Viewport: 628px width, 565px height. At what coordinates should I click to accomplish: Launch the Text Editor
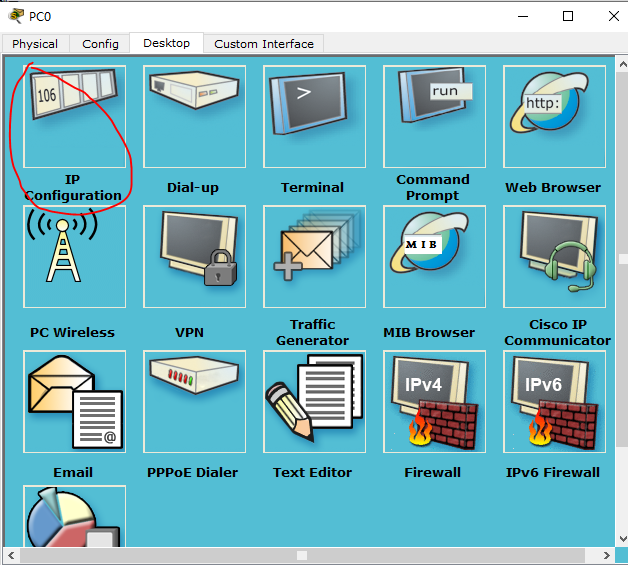314,402
